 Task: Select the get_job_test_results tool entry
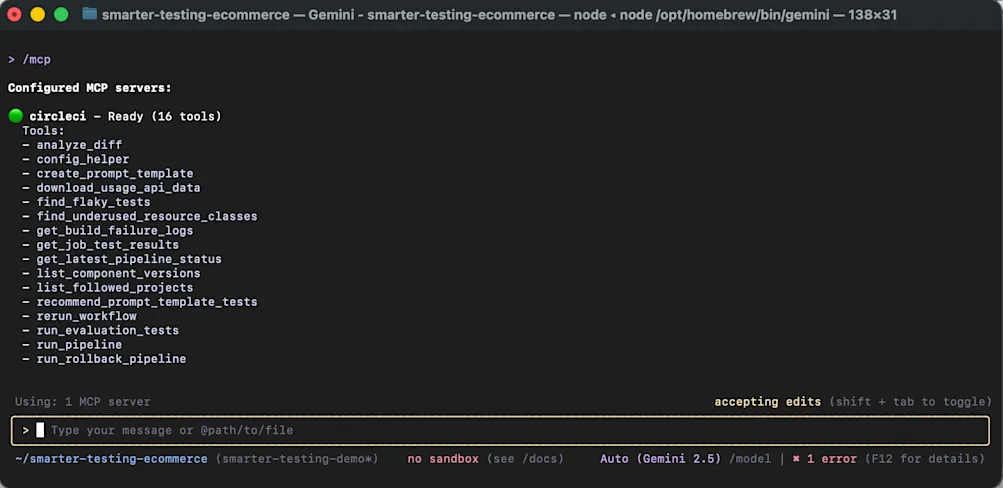pyautogui.click(x=107, y=245)
